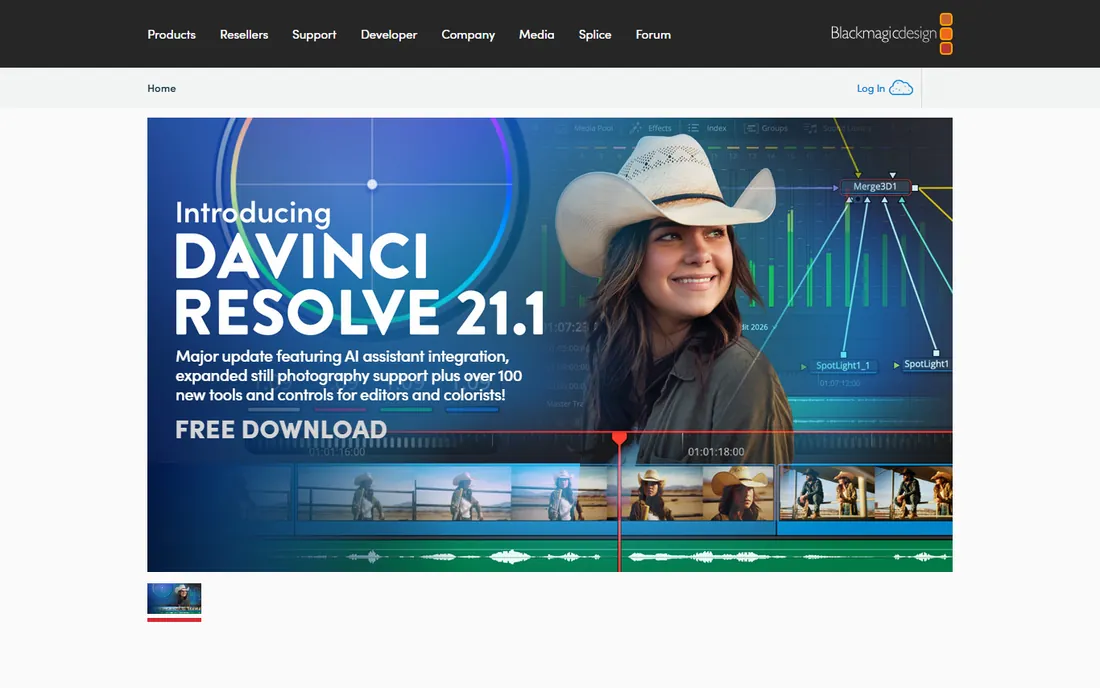Viewport: 1100px width, 688px height.
Task: Go to the Support page
Action: pyautogui.click(x=314, y=34)
